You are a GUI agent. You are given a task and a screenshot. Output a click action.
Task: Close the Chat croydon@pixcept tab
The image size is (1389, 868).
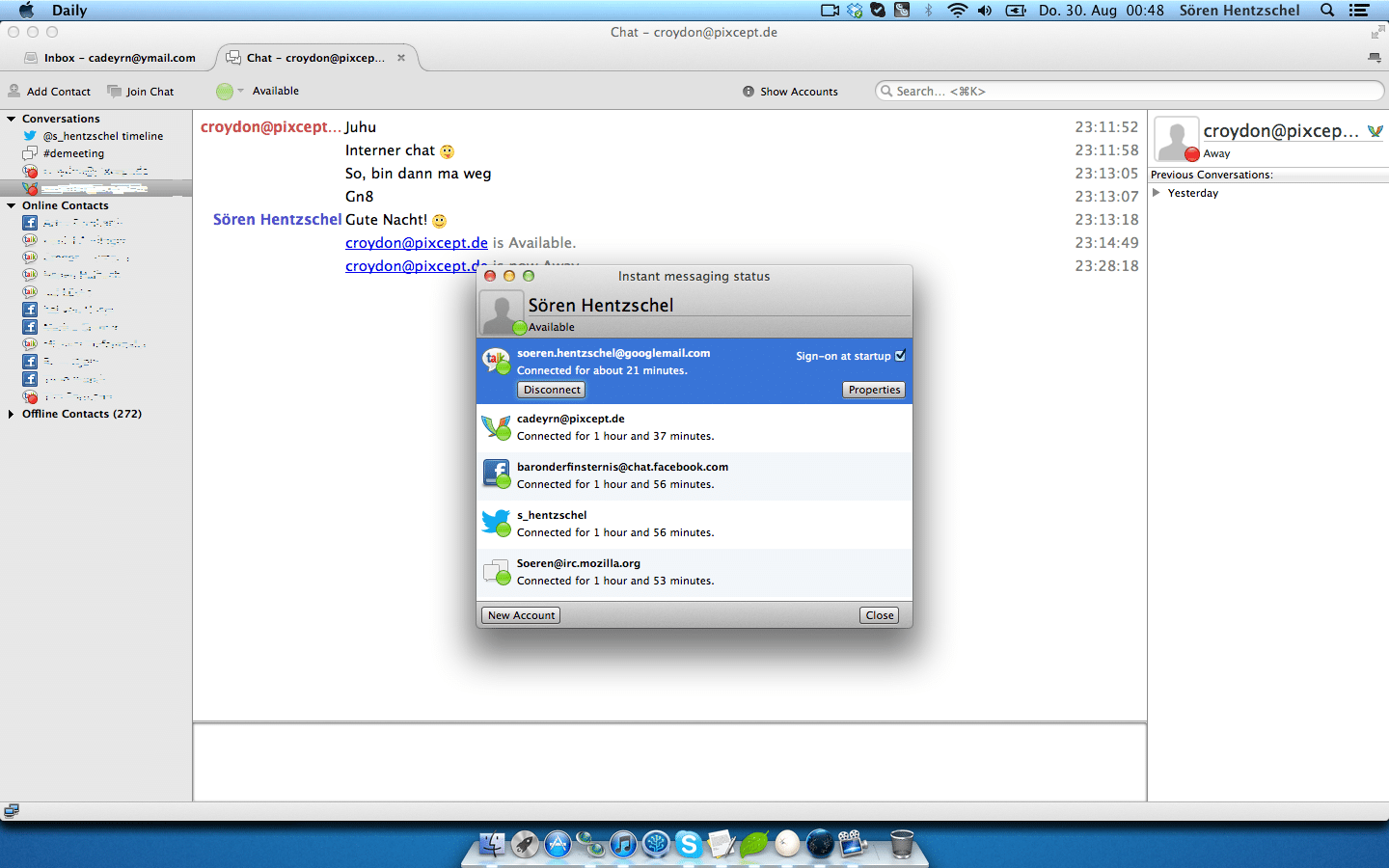click(x=401, y=58)
